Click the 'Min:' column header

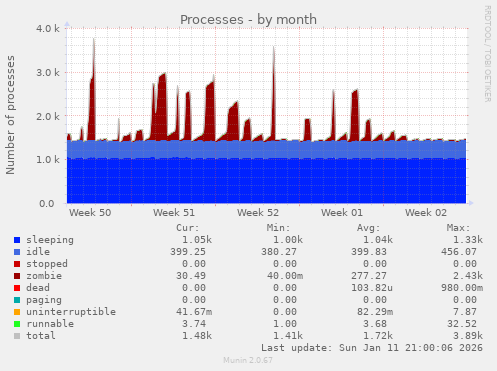(x=278, y=228)
